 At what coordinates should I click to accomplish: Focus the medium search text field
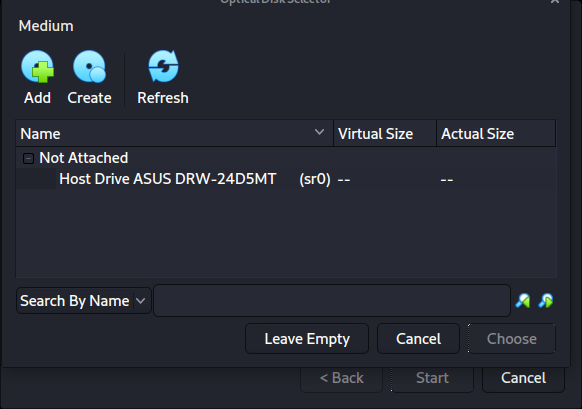332,301
